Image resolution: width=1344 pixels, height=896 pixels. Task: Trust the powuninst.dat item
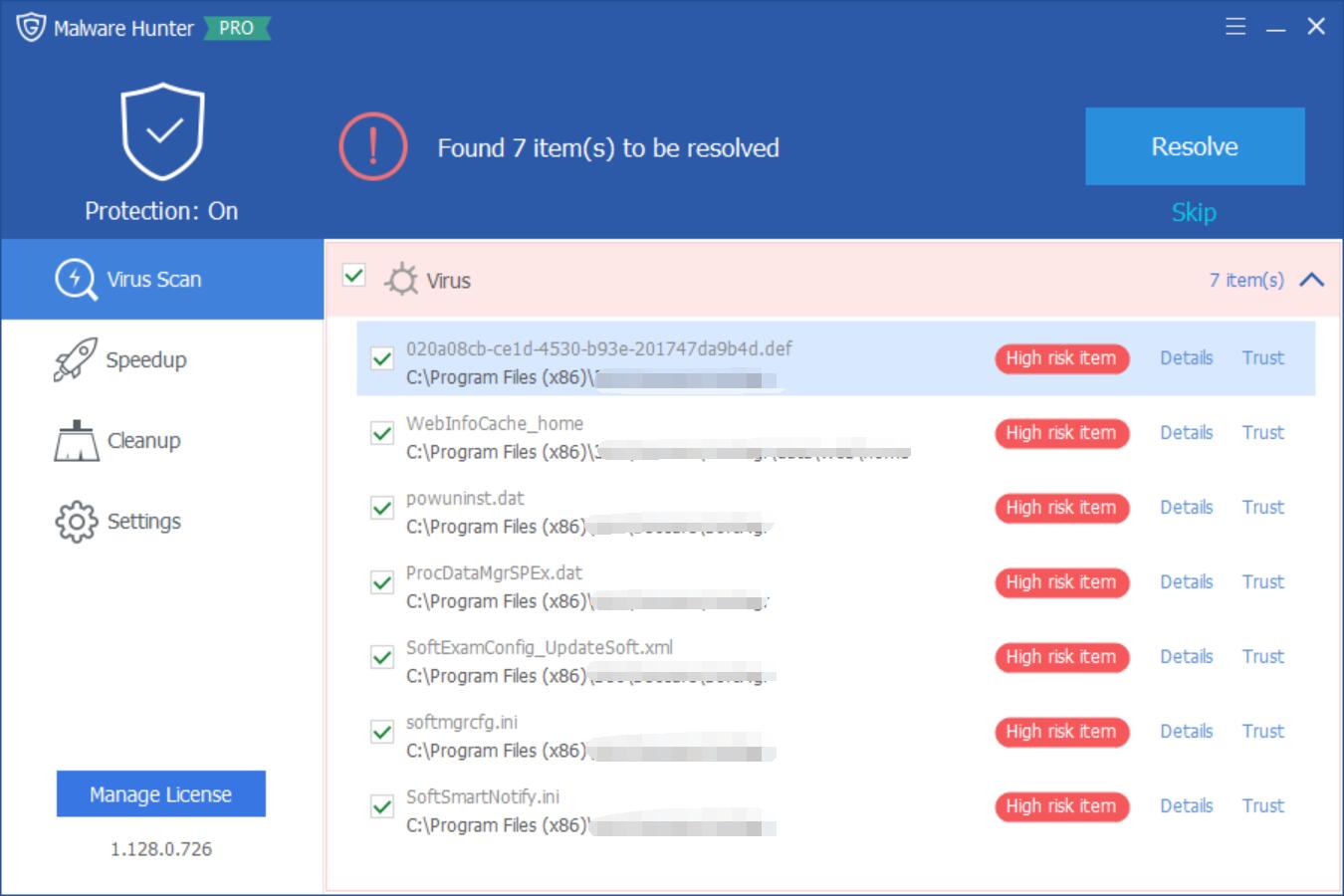tap(1262, 507)
